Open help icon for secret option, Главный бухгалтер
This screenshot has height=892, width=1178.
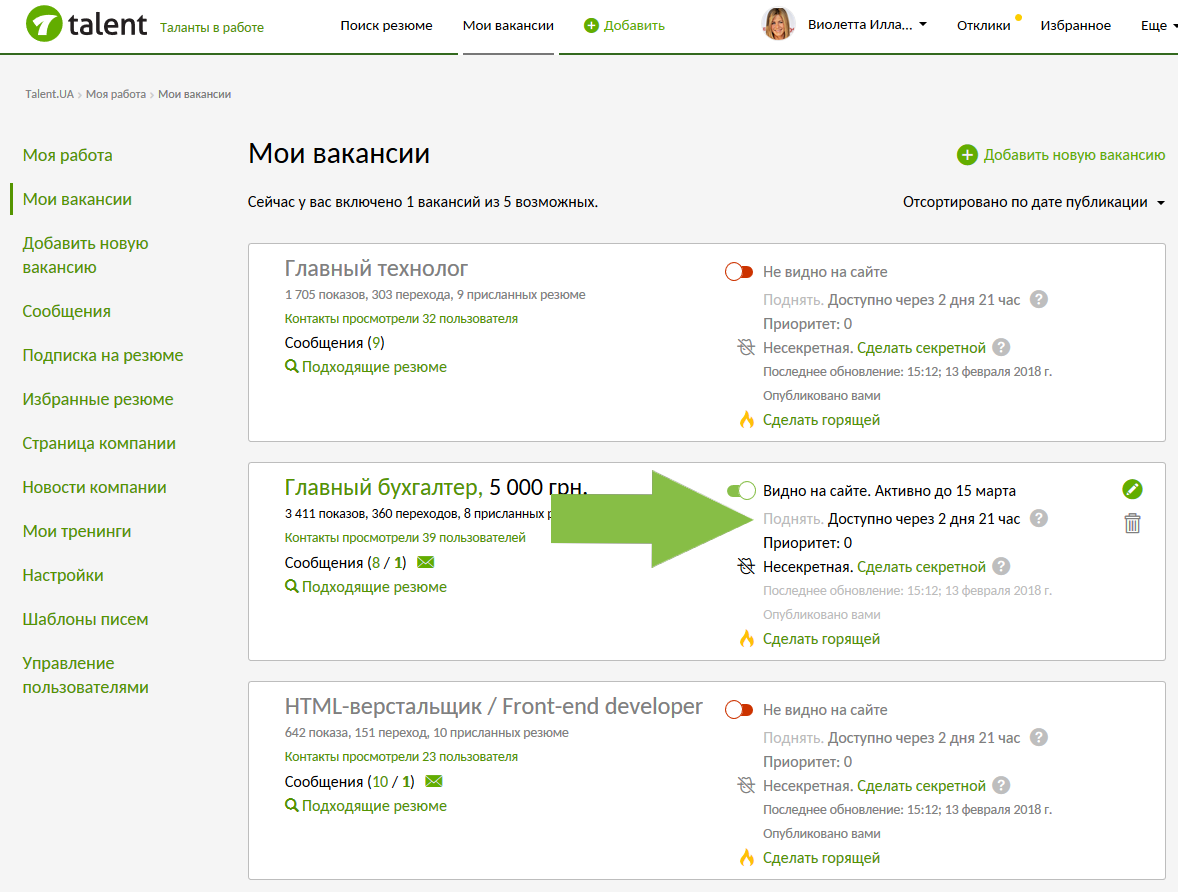1001,567
